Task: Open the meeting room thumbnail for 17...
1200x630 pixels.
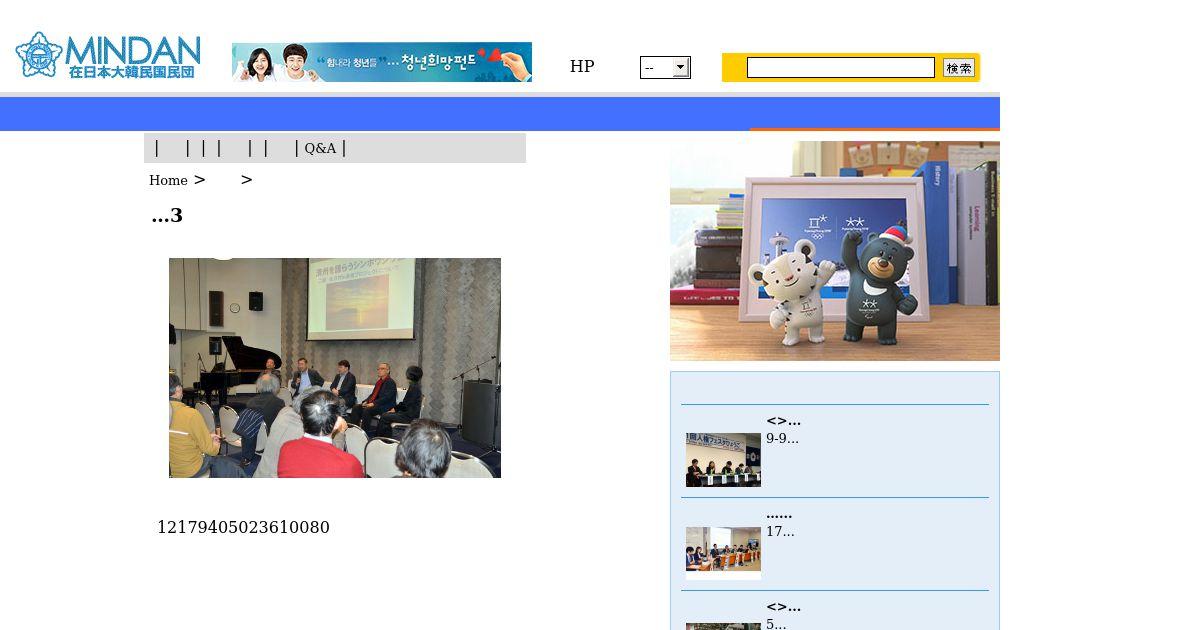Action: (723, 553)
